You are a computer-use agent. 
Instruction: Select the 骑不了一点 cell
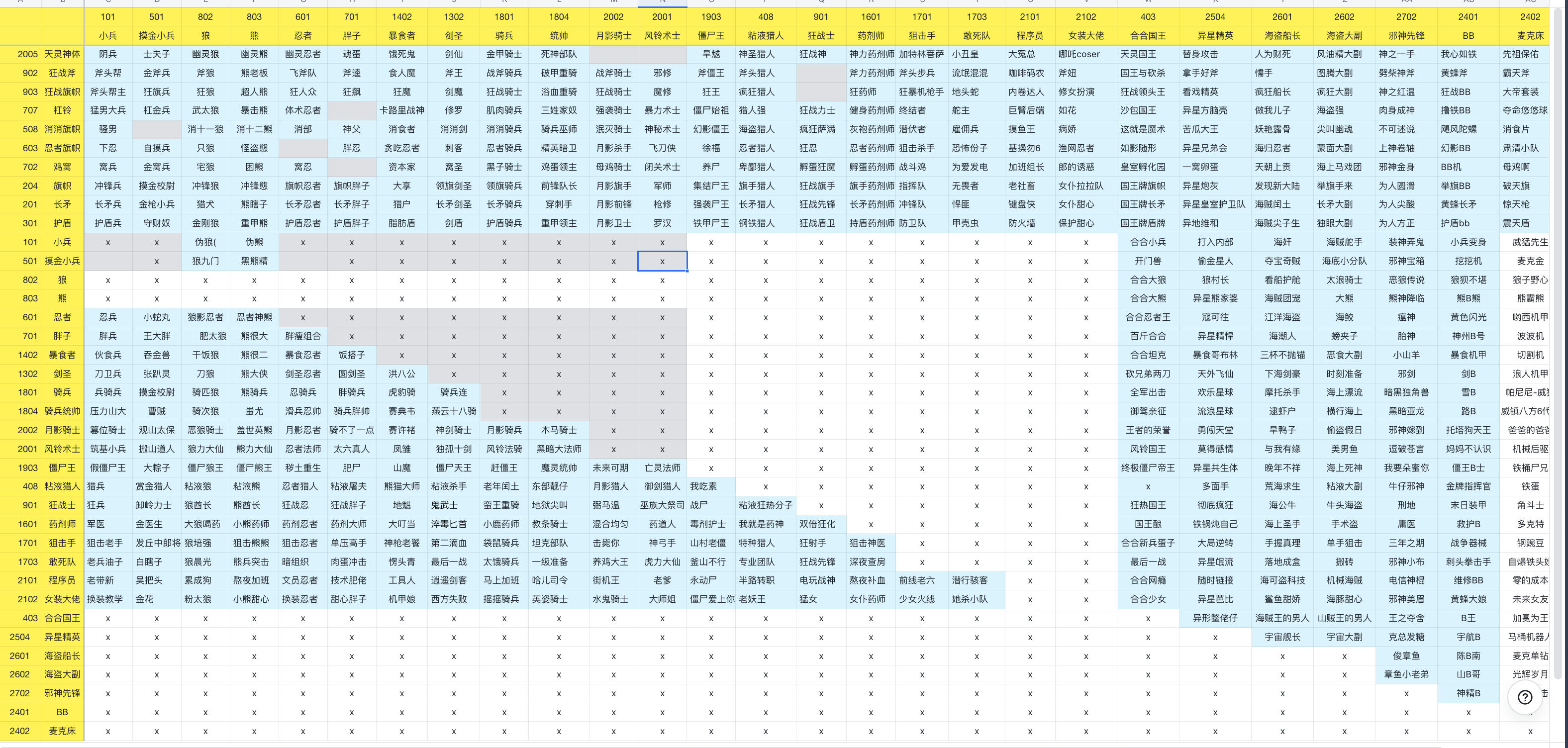pos(351,430)
